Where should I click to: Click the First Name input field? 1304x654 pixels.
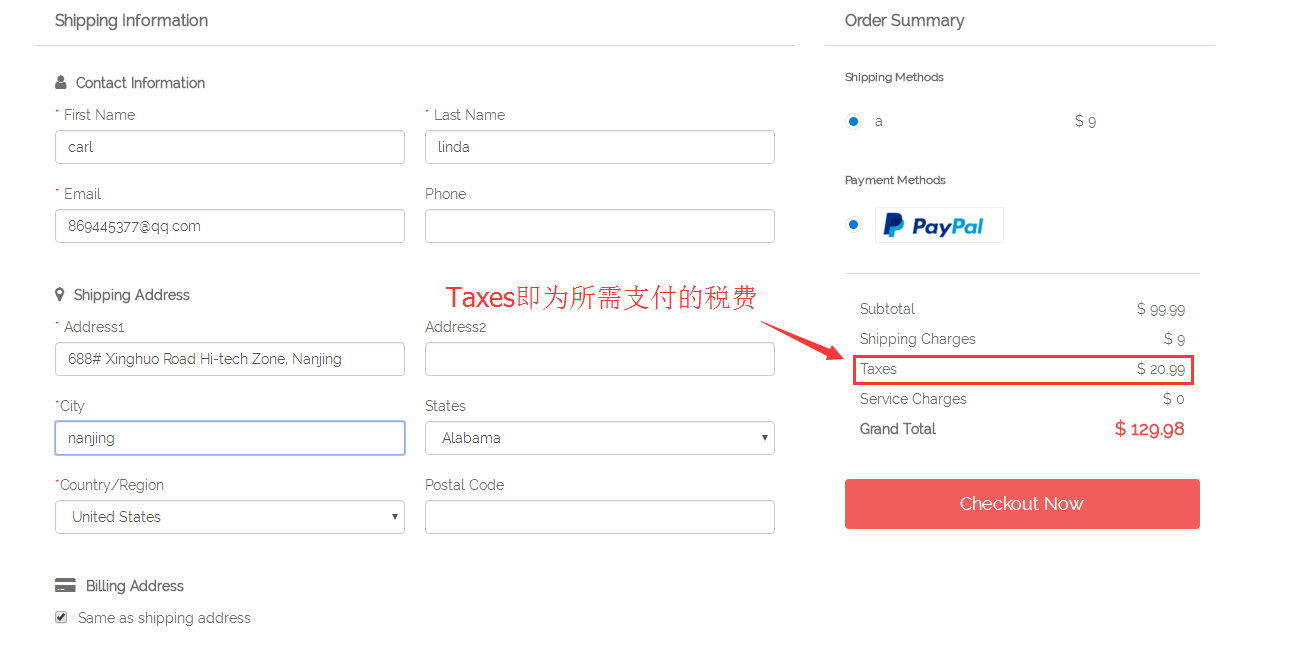tap(230, 147)
